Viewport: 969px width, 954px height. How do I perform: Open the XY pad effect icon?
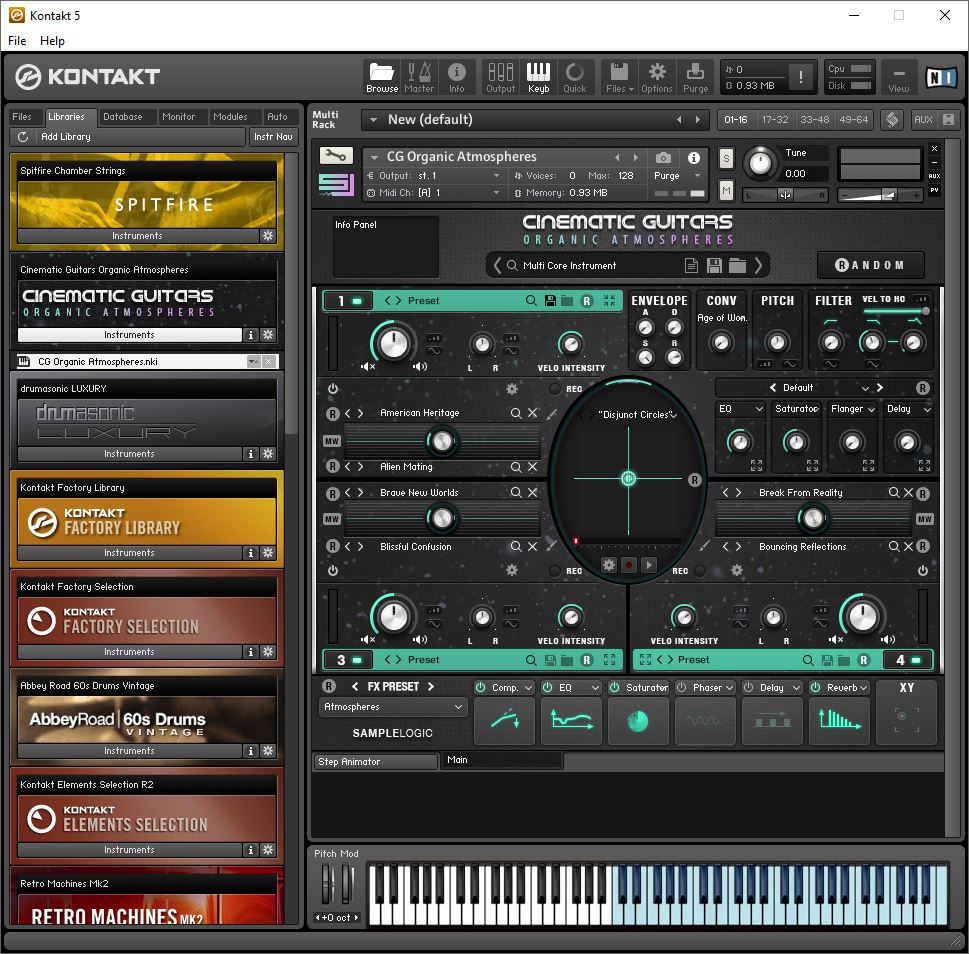pos(907,720)
